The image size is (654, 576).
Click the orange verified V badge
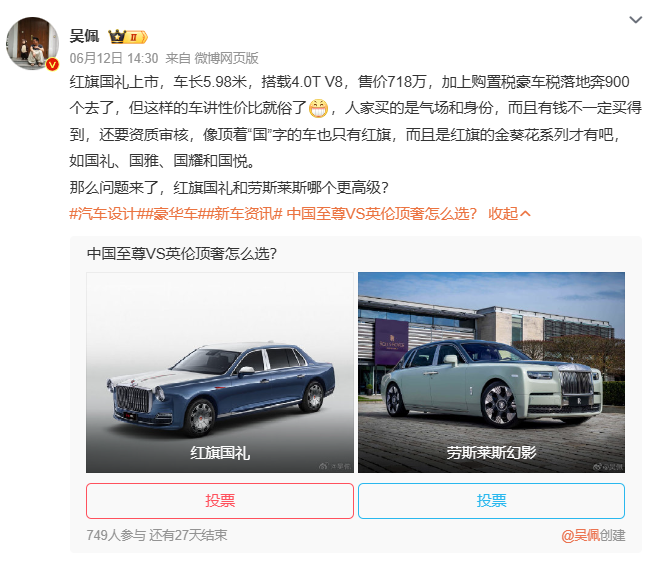point(52,65)
